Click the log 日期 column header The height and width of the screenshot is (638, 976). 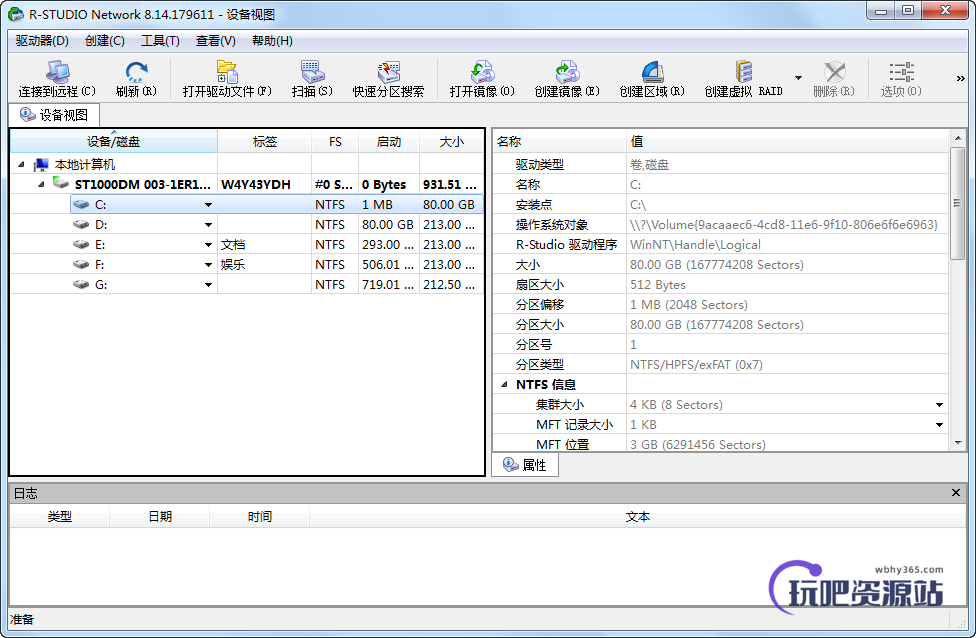point(160,517)
